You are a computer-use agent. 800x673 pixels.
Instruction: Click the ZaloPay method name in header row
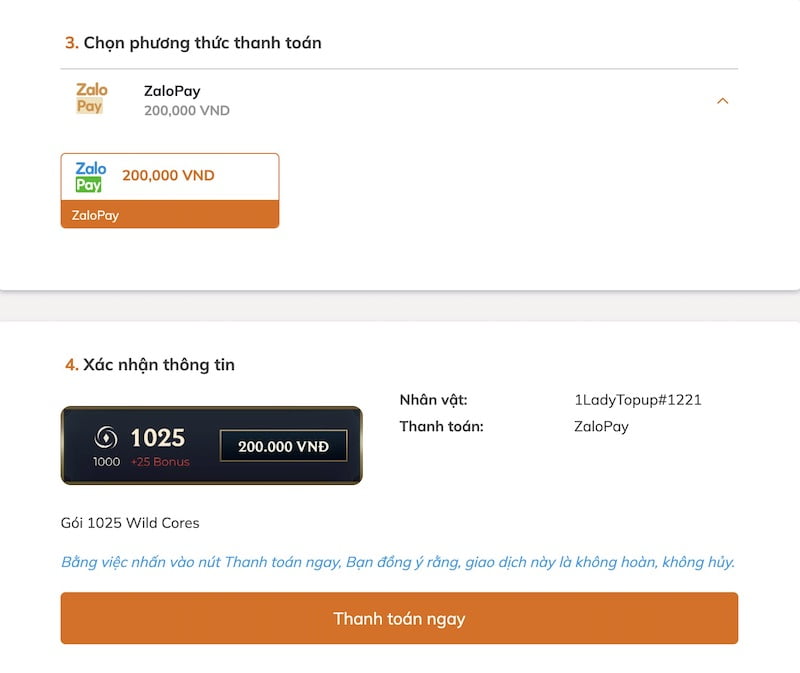172,91
